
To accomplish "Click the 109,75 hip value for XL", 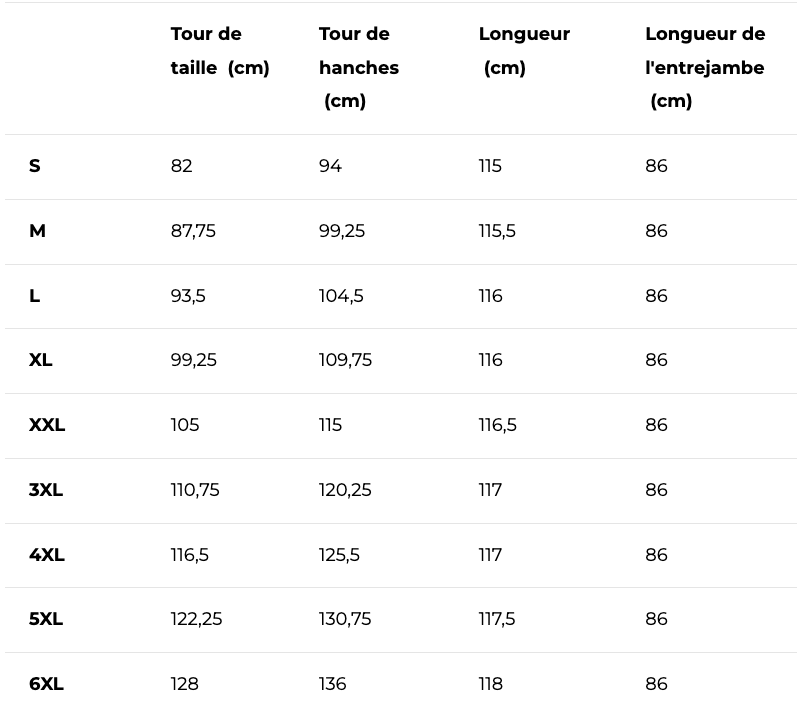I will (345, 360).
